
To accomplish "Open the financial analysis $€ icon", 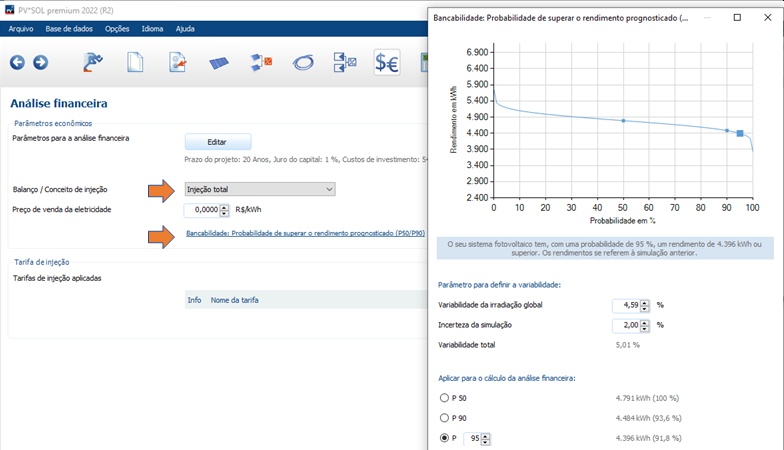I will (387, 64).
